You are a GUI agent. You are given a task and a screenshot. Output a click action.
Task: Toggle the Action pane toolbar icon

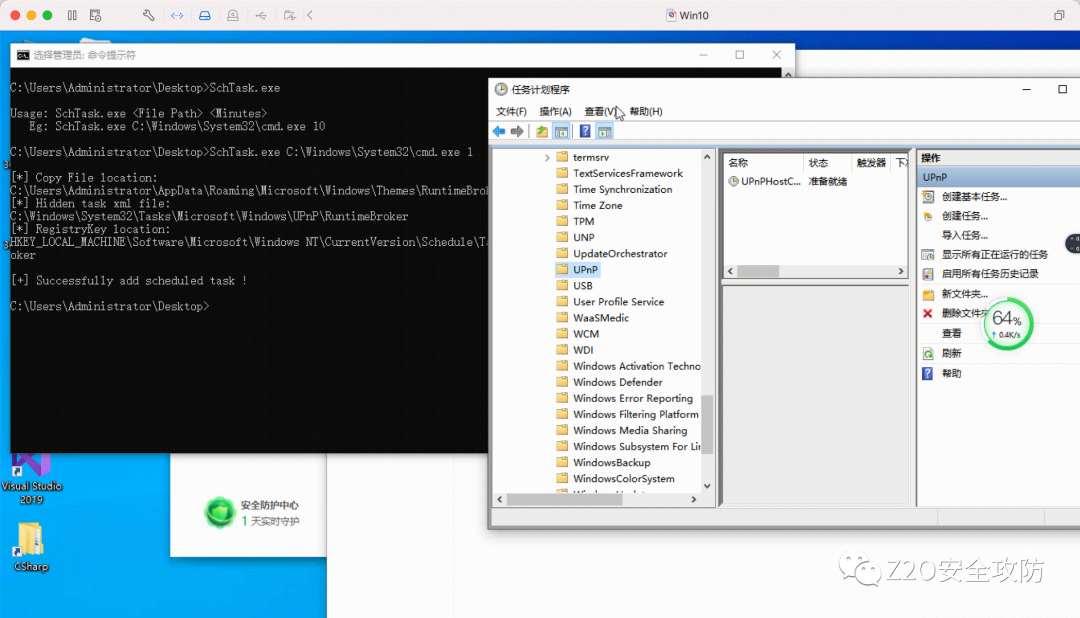[605, 132]
